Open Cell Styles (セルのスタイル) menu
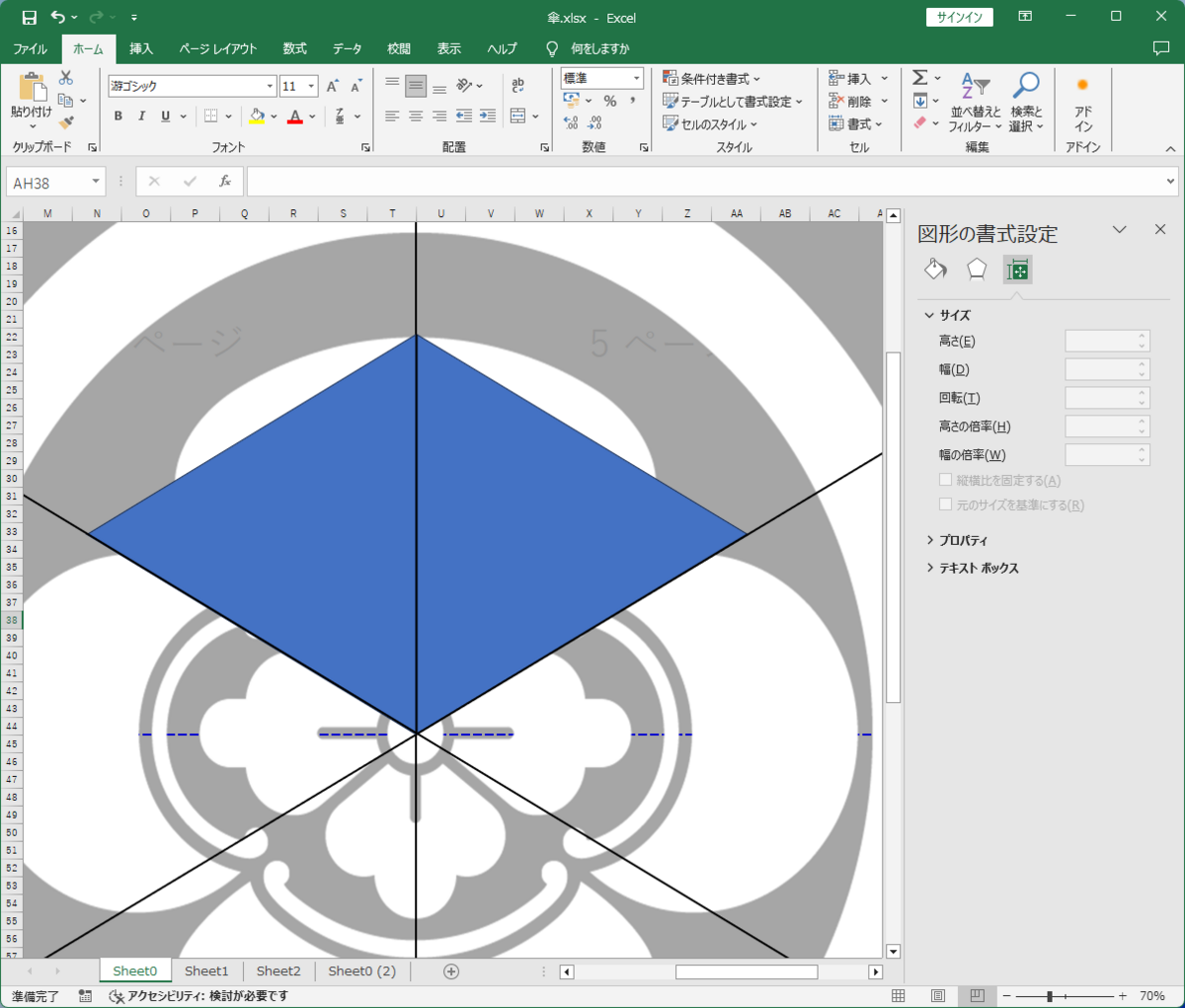Viewport: 1185px width, 1008px height. (710, 124)
